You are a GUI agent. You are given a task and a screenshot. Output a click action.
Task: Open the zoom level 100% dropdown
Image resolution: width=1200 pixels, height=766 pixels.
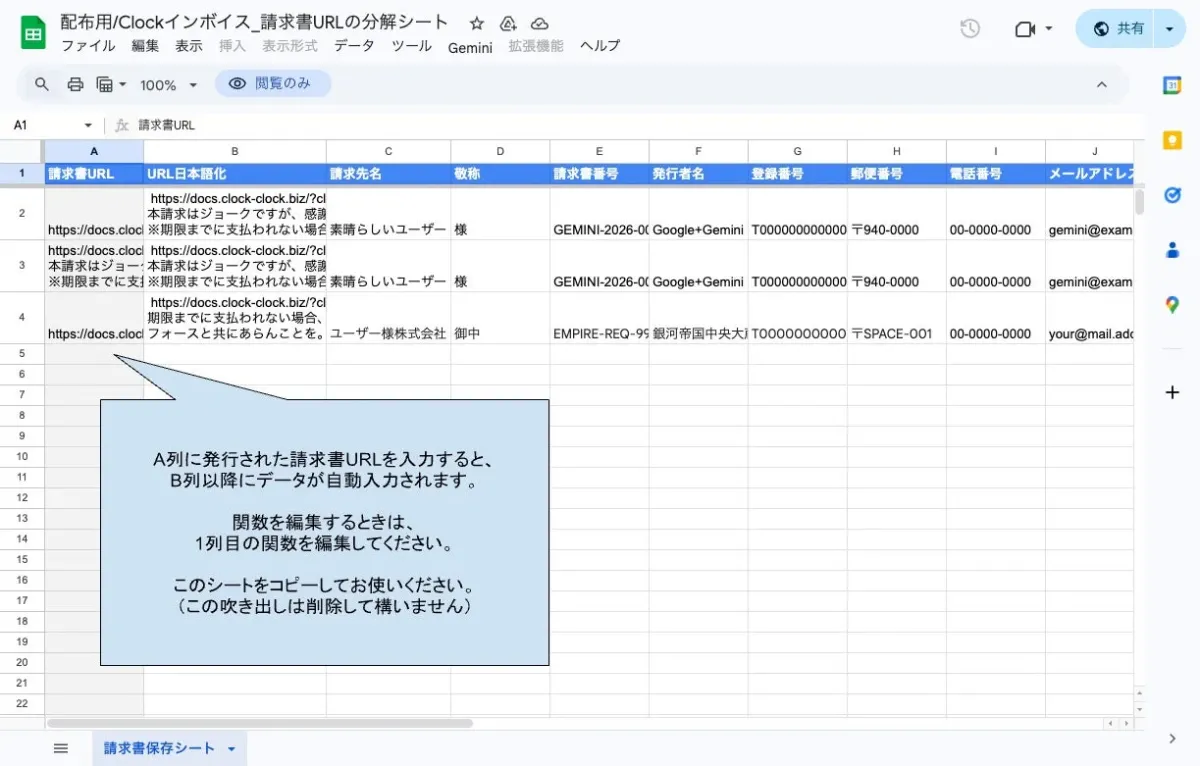(x=167, y=84)
